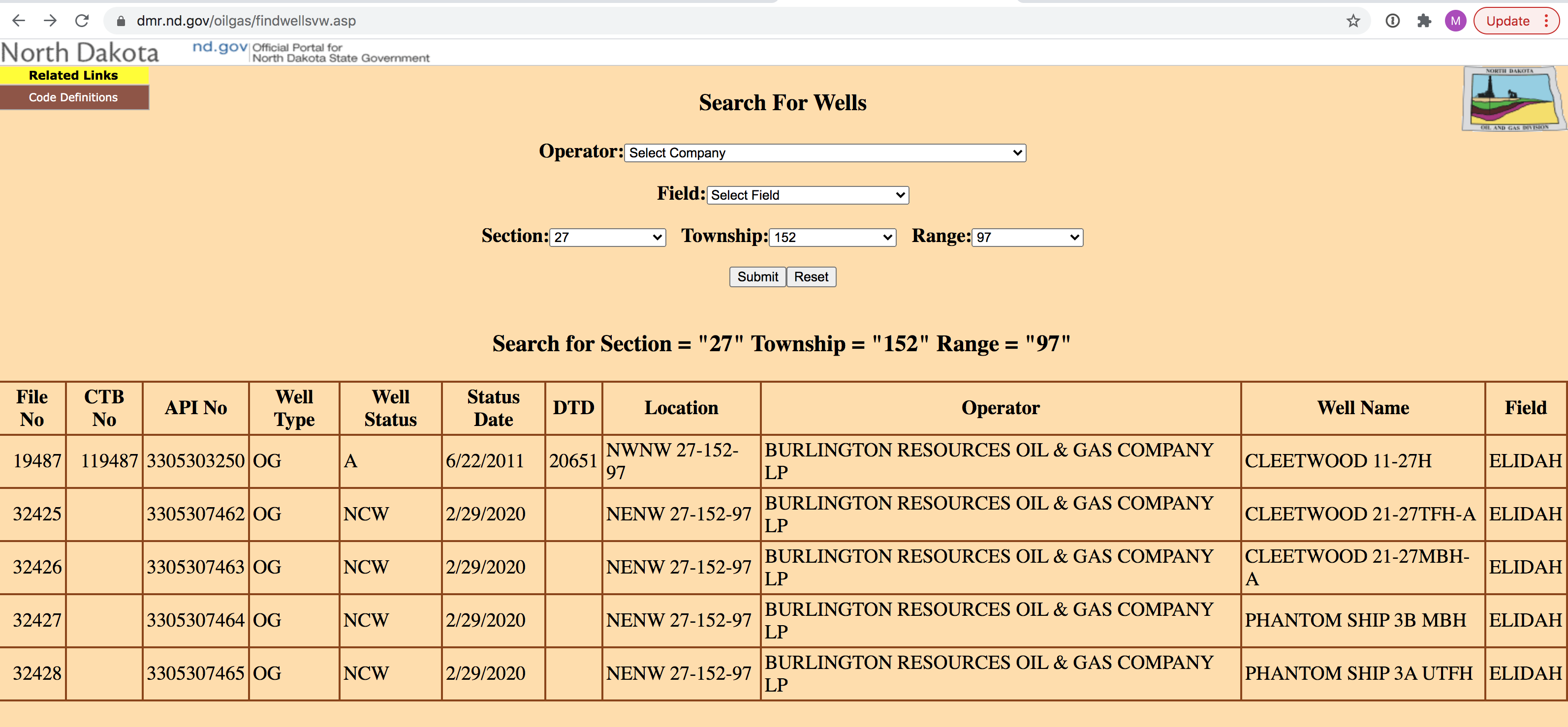Open the Operator Select Company dropdown

click(x=825, y=152)
